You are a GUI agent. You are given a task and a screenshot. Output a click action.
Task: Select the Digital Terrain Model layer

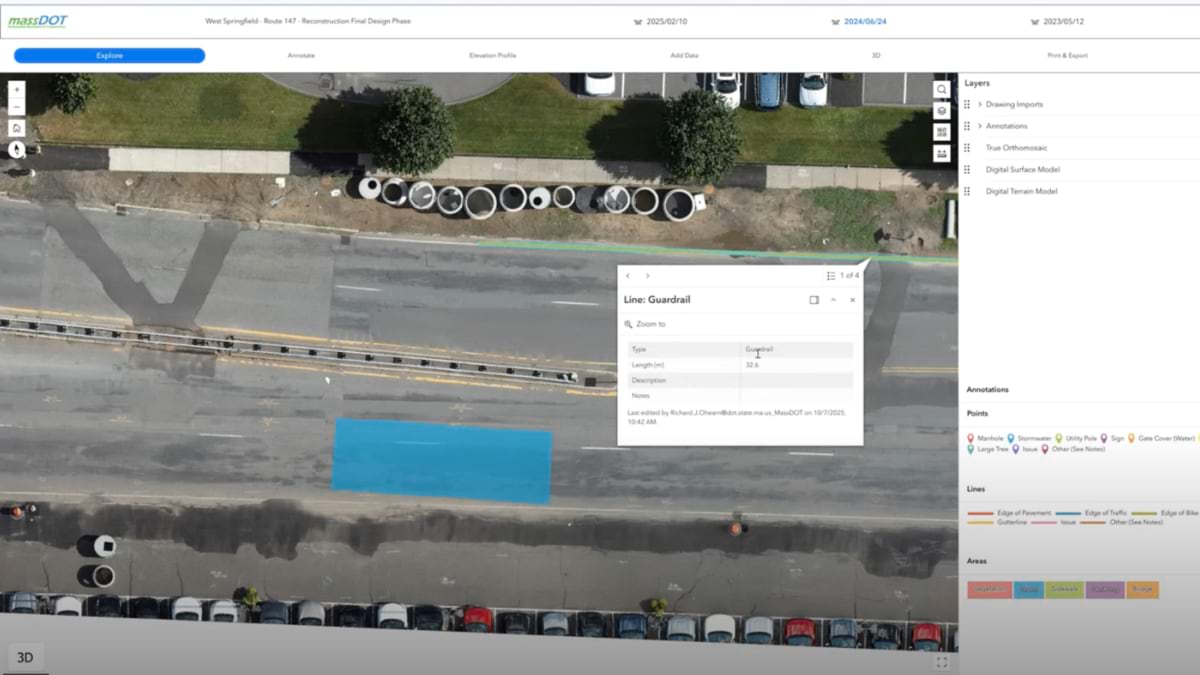(1021, 191)
